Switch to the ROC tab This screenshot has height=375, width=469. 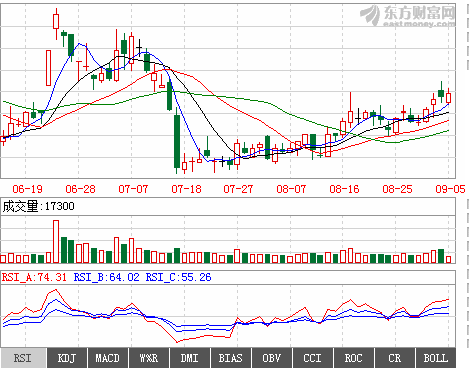pyautogui.click(x=354, y=358)
